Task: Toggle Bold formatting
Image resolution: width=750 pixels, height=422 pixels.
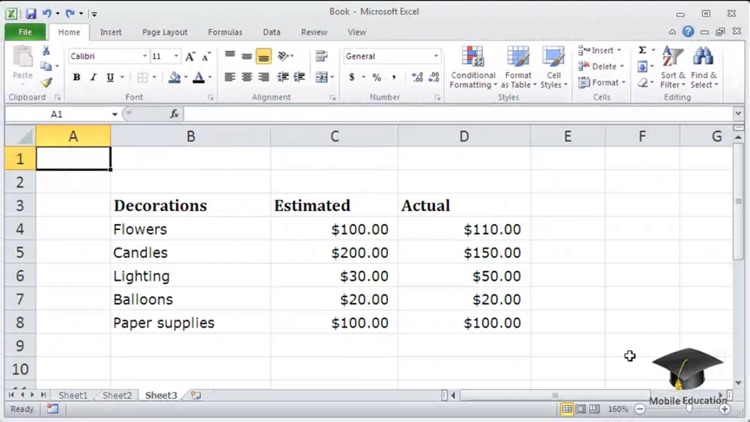Action: (x=77, y=77)
